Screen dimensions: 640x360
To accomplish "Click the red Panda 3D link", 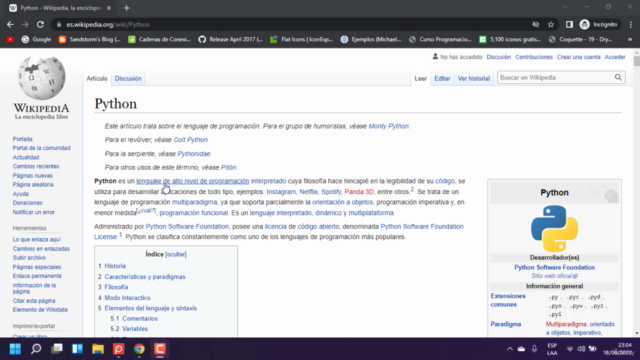I will click(359, 191).
